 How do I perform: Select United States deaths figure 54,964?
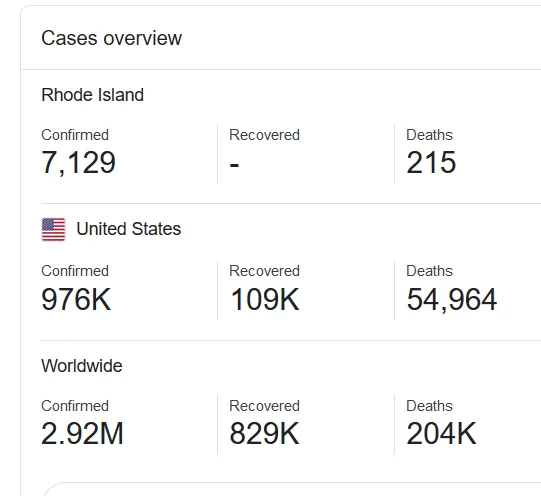(x=452, y=299)
